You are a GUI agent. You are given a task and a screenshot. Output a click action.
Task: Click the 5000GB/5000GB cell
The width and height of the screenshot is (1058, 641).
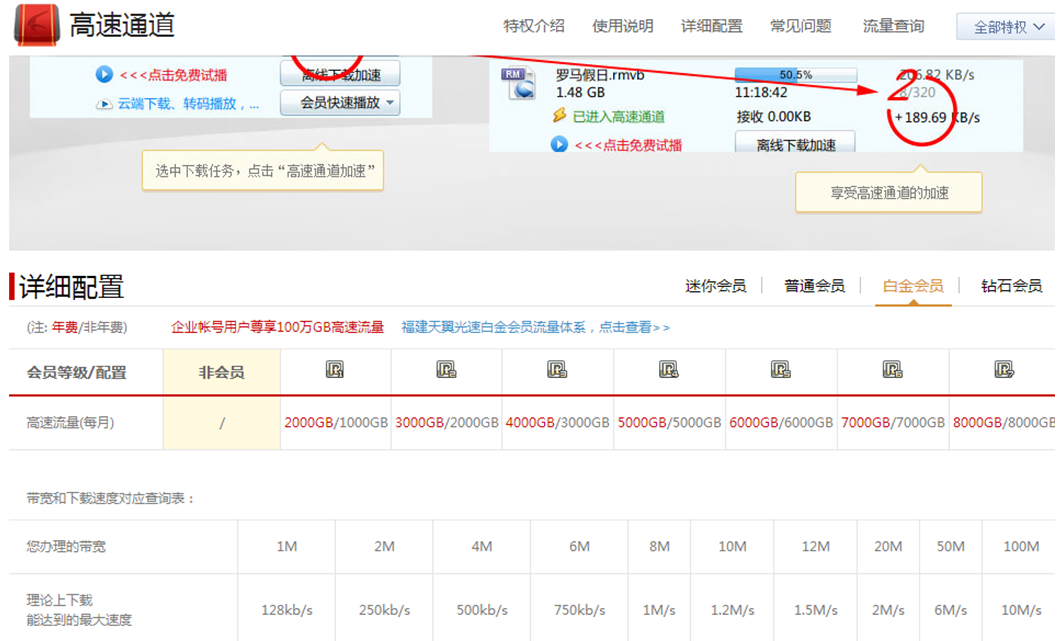click(669, 422)
